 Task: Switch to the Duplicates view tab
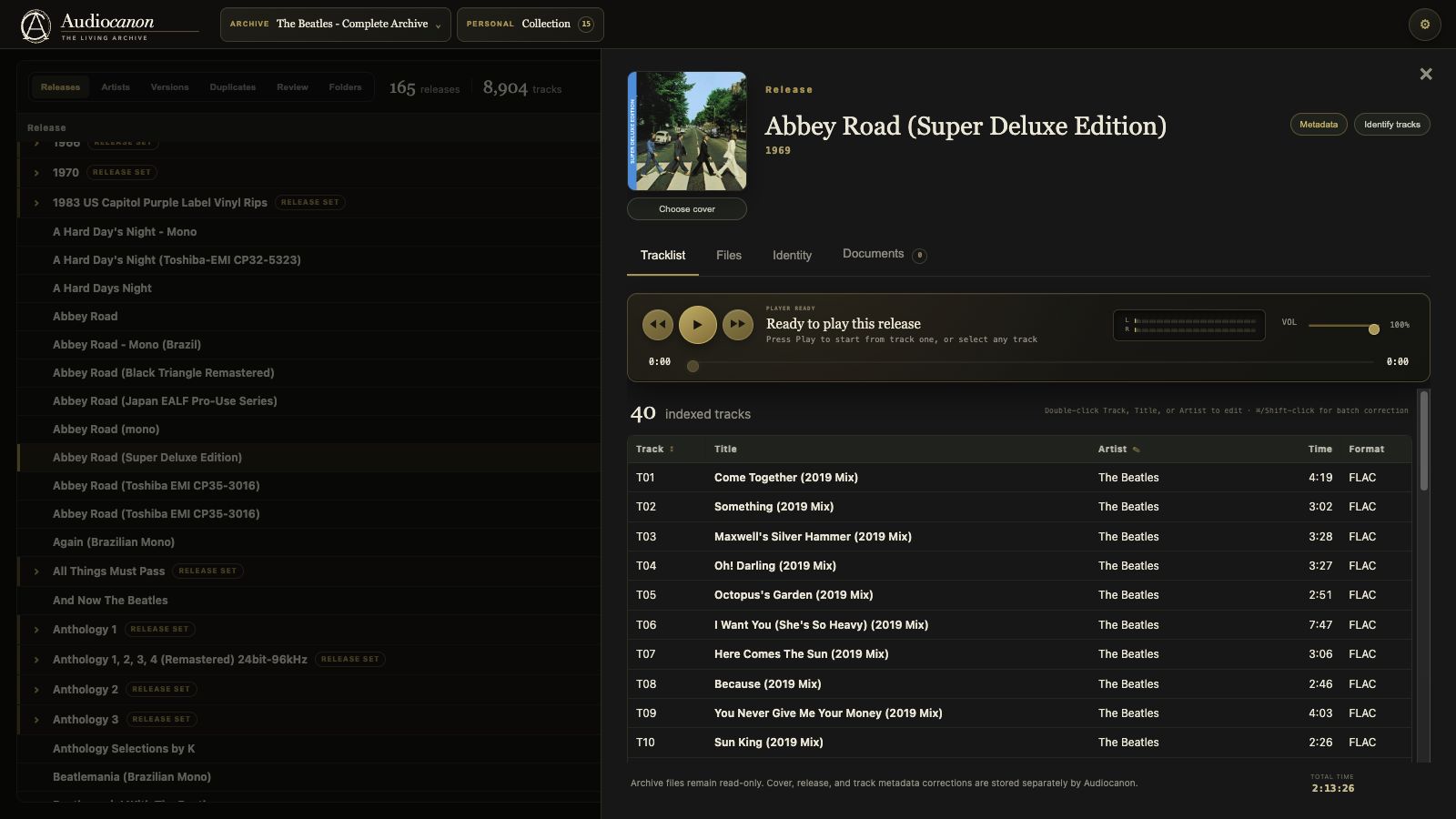(232, 87)
